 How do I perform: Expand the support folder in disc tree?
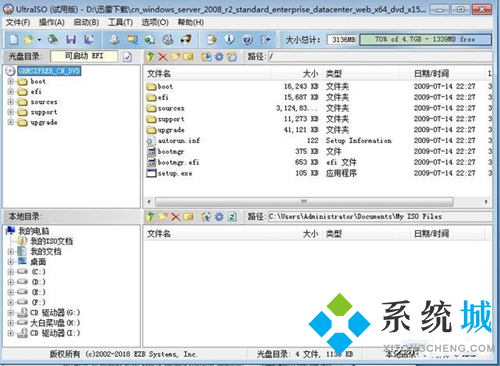click(x=11, y=112)
